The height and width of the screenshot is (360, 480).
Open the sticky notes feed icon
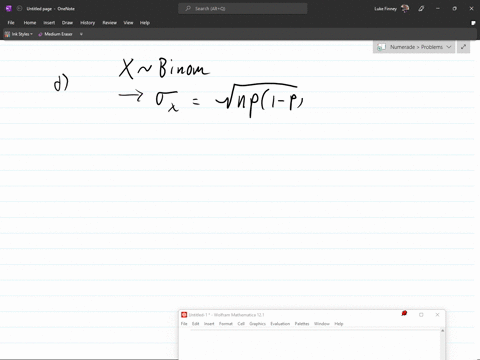click(473, 23)
